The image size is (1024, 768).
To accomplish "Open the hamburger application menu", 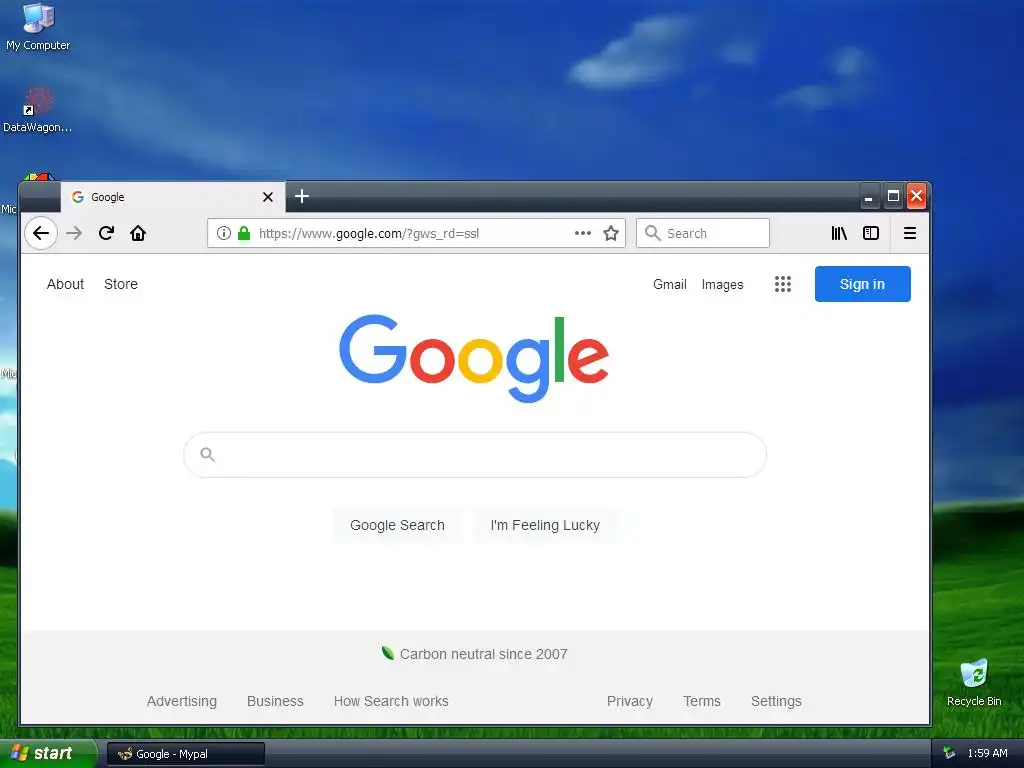I will pos(910,233).
